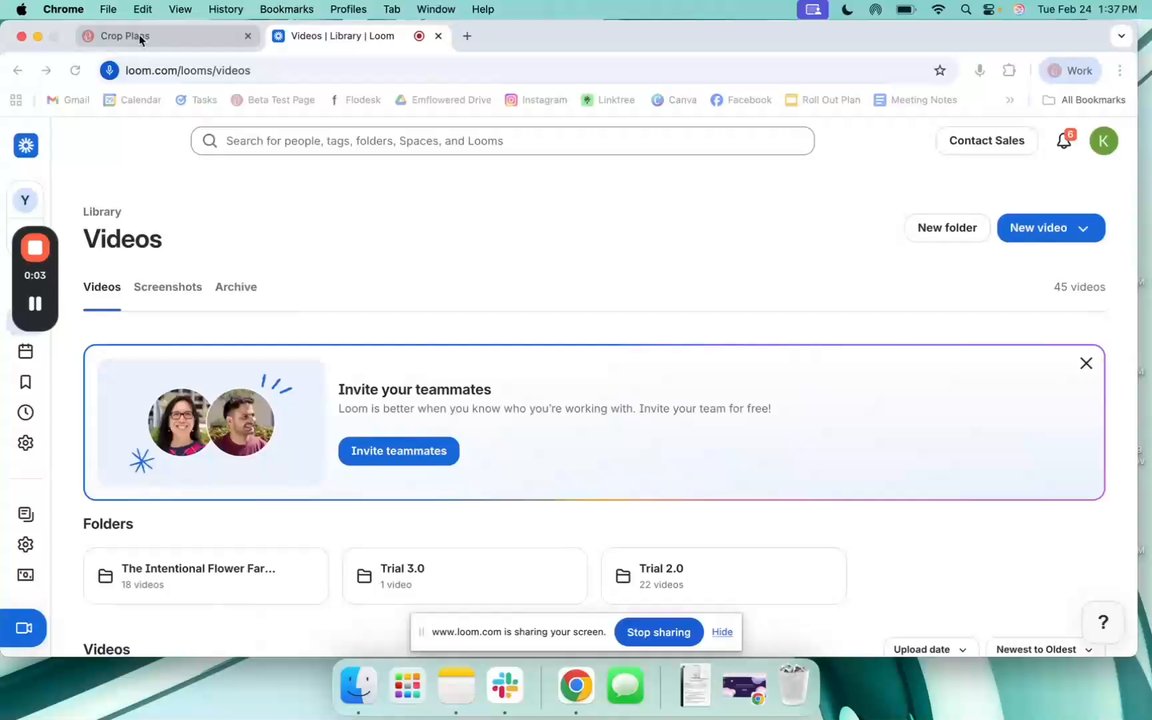This screenshot has width=1152, height=720.
Task: Expand the New video dropdown
Action: tap(1083, 228)
